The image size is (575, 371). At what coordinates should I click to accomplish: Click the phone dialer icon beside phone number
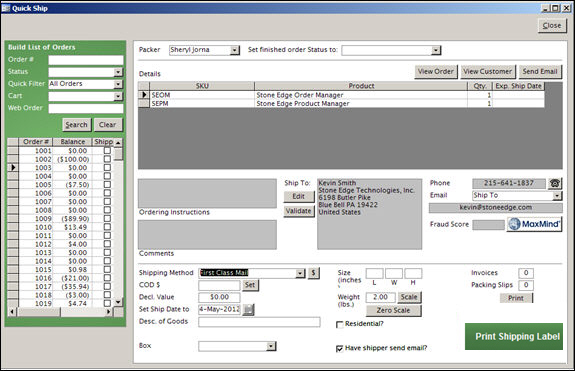(555, 183)
